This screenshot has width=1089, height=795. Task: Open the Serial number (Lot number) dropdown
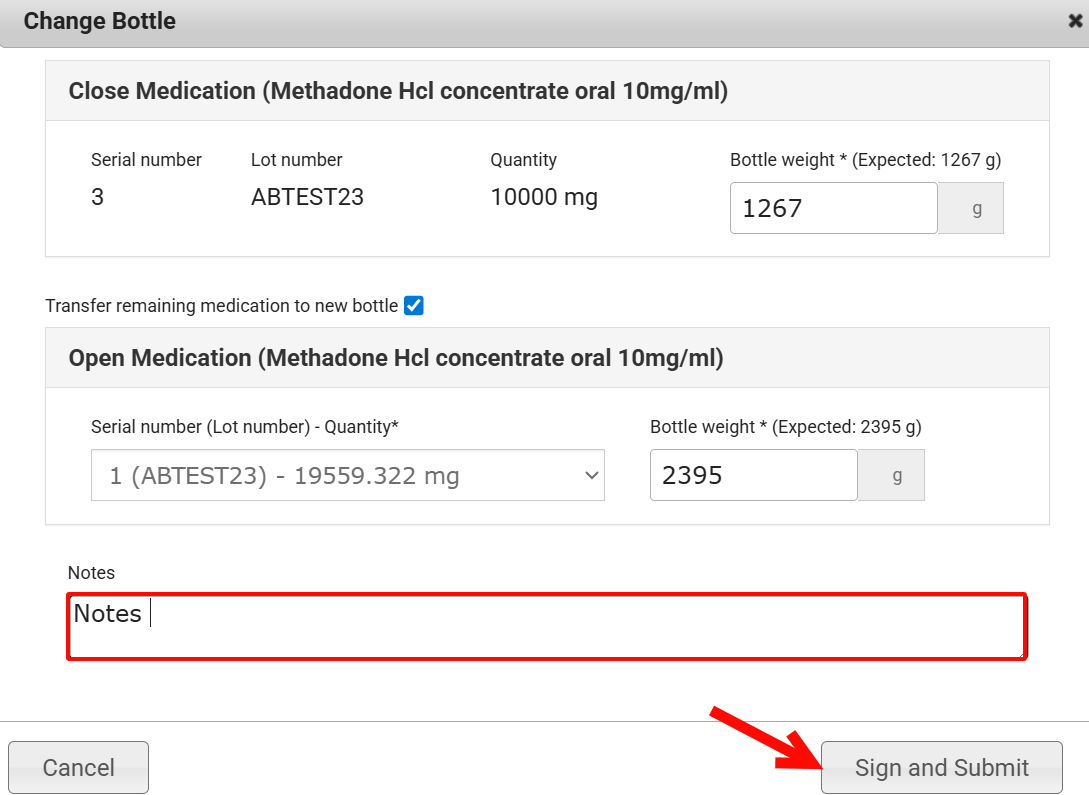tap(347, 475)
